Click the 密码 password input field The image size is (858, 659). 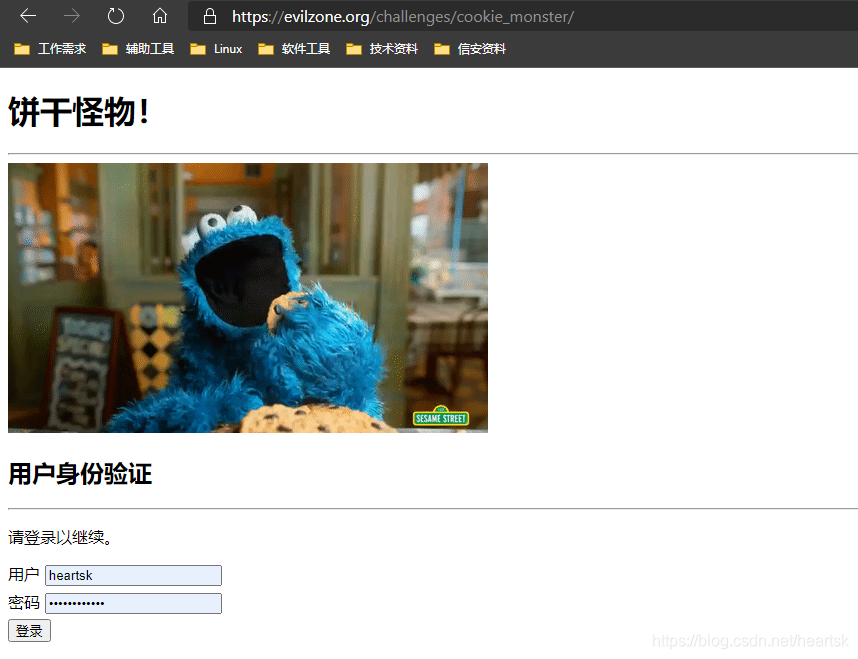coord(133,603)
